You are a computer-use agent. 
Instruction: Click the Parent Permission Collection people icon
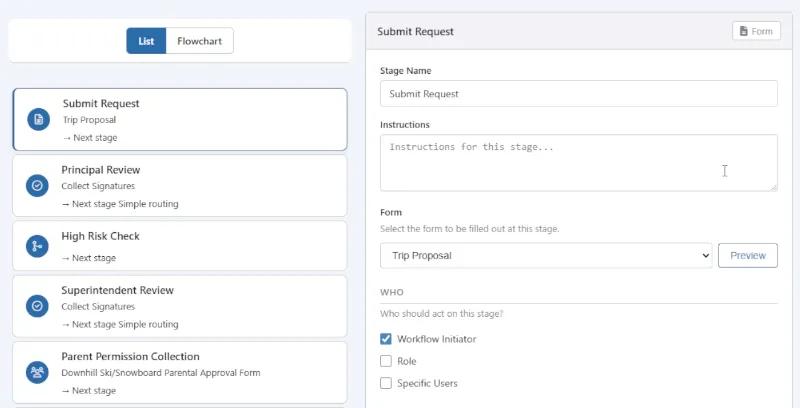coord(38,372)
